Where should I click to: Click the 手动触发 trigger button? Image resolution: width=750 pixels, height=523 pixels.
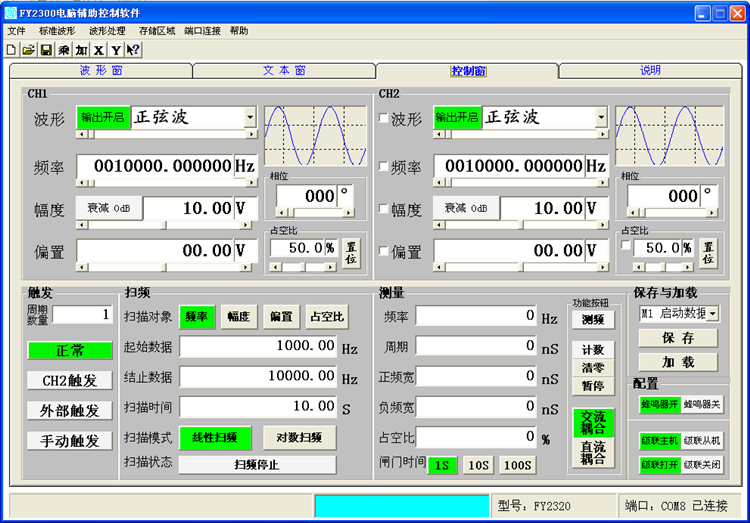click(70, 441)
